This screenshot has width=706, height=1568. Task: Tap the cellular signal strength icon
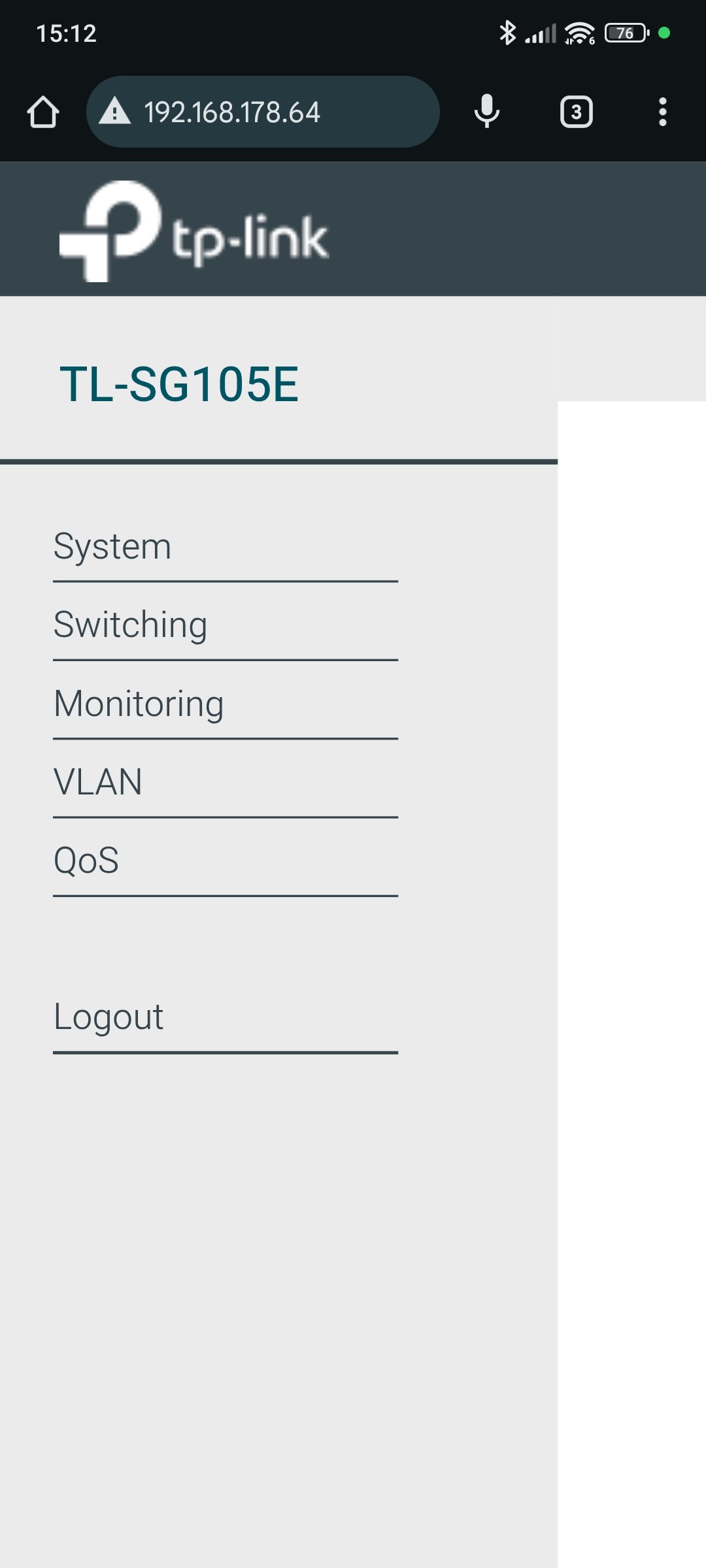[541, 33]
